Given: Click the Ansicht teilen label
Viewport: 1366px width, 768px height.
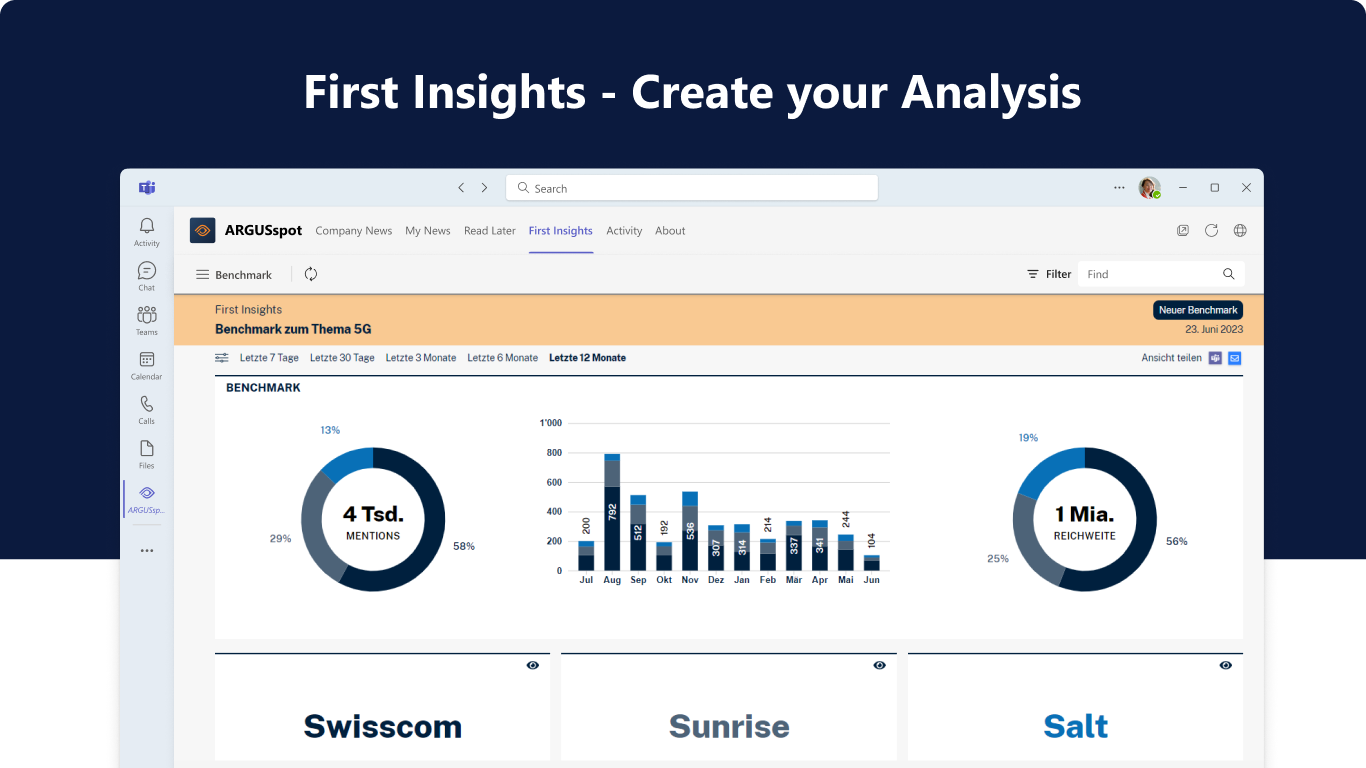Looking at the screenshot, I should pos(1172,358).
